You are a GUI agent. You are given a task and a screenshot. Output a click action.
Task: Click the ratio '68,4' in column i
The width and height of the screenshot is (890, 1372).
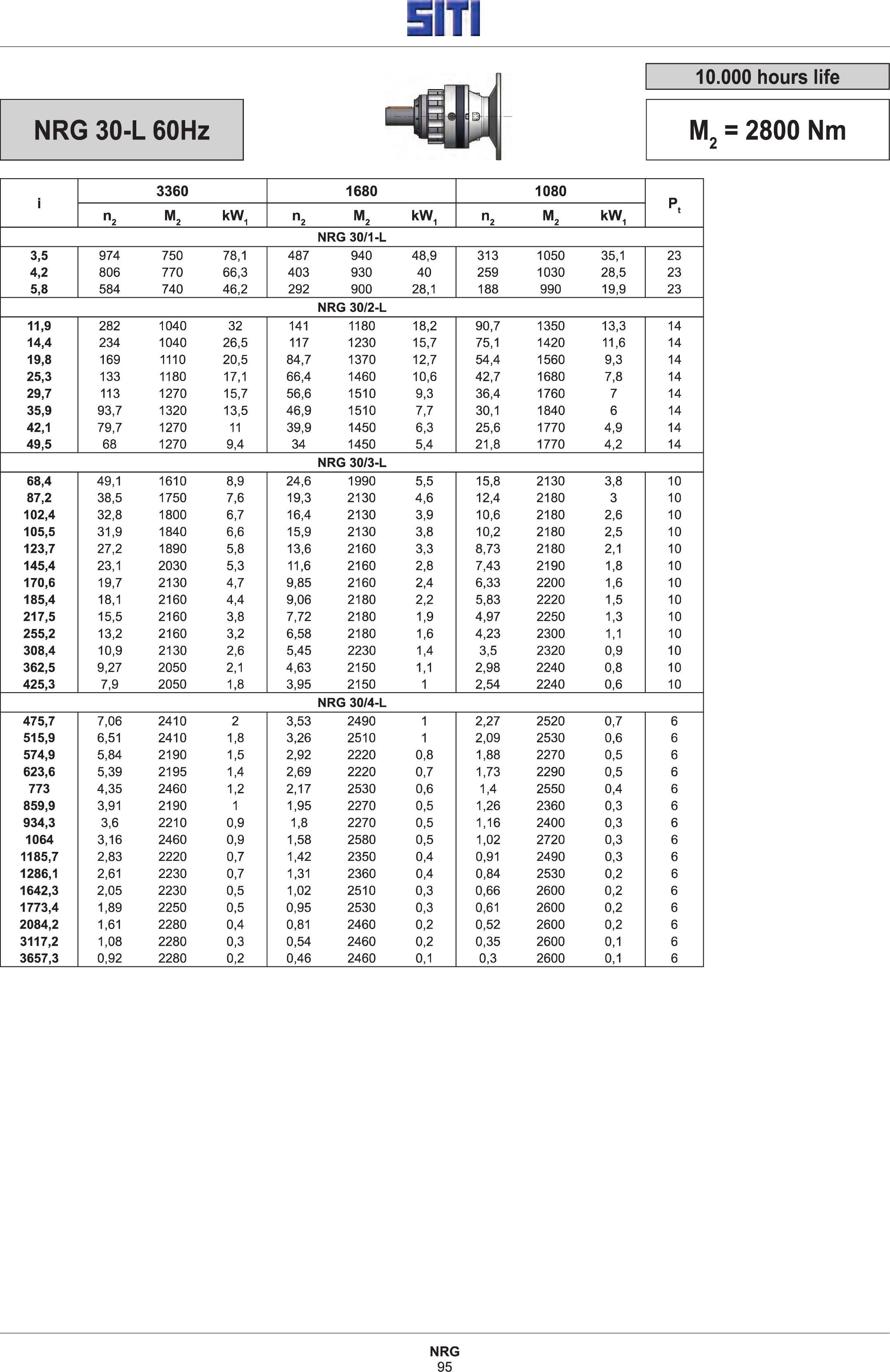pyautogui.click(x=39, y=482)
